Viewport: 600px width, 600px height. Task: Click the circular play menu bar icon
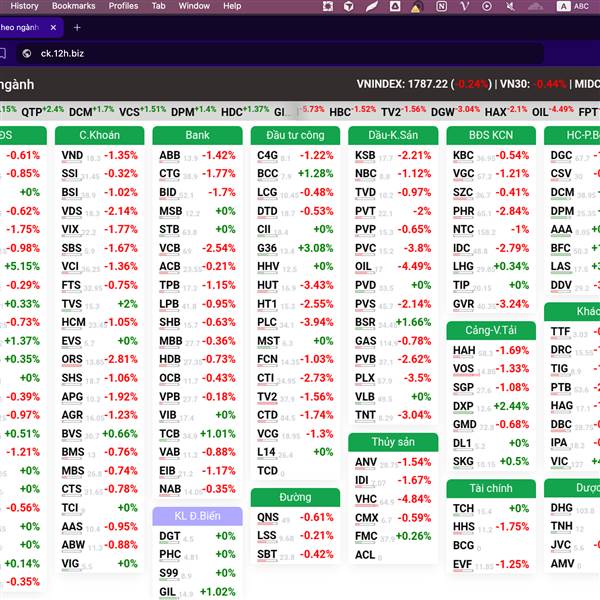point(487,6)
